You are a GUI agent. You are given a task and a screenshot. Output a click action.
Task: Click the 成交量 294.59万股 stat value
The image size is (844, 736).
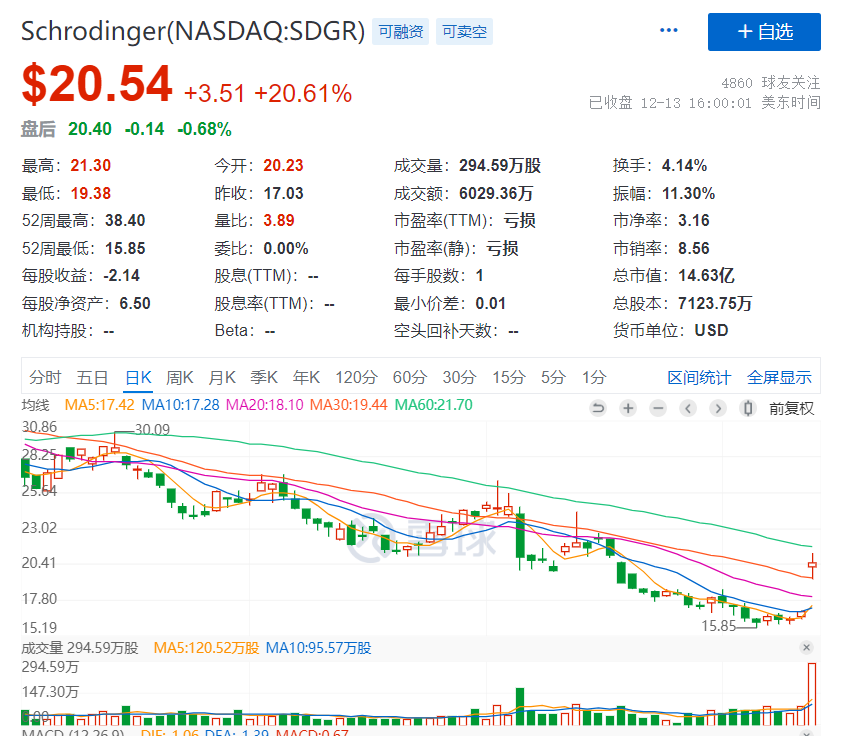500,165
